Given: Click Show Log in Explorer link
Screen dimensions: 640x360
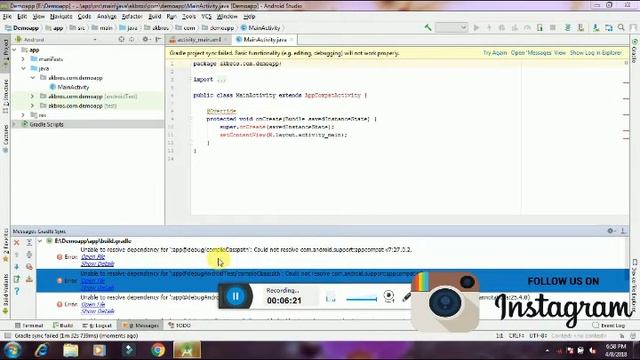Looking at the screenshot, I should (x=596, y=53).
